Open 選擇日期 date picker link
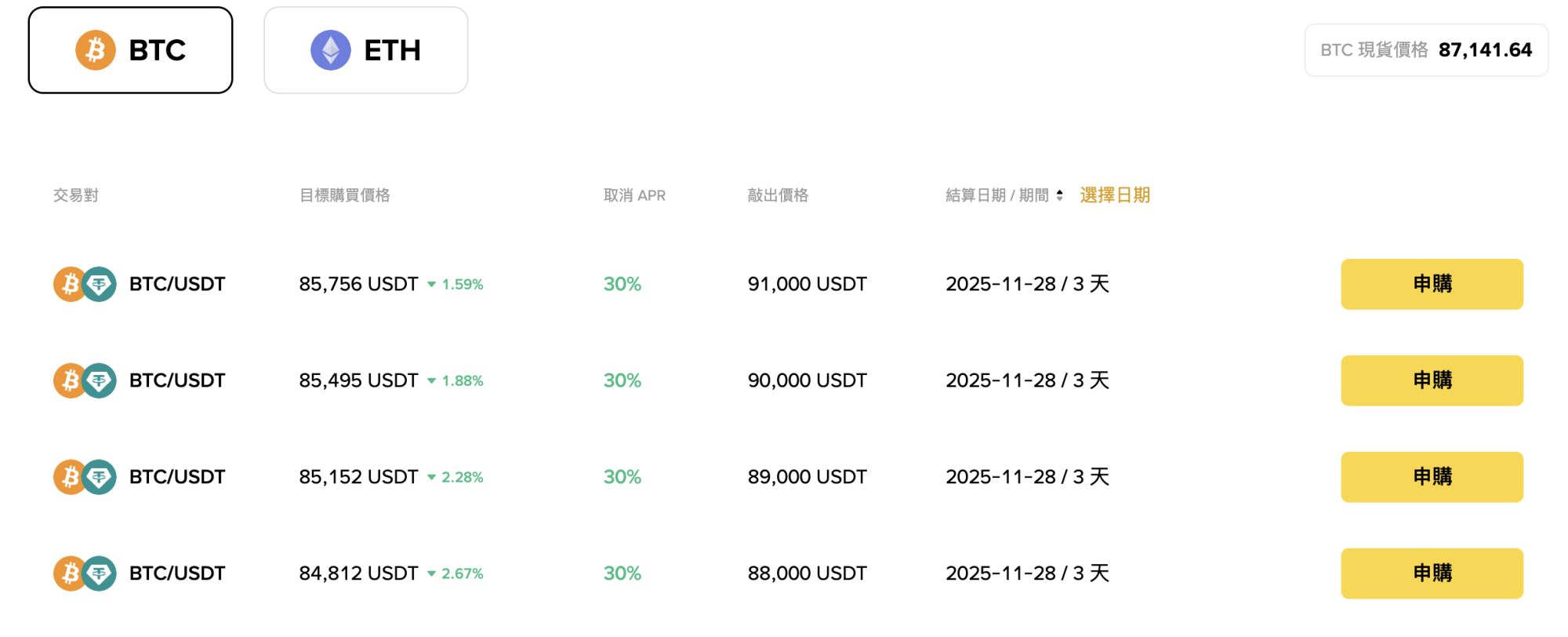This screenshot has height=637, width=1568. [1115, 195]
